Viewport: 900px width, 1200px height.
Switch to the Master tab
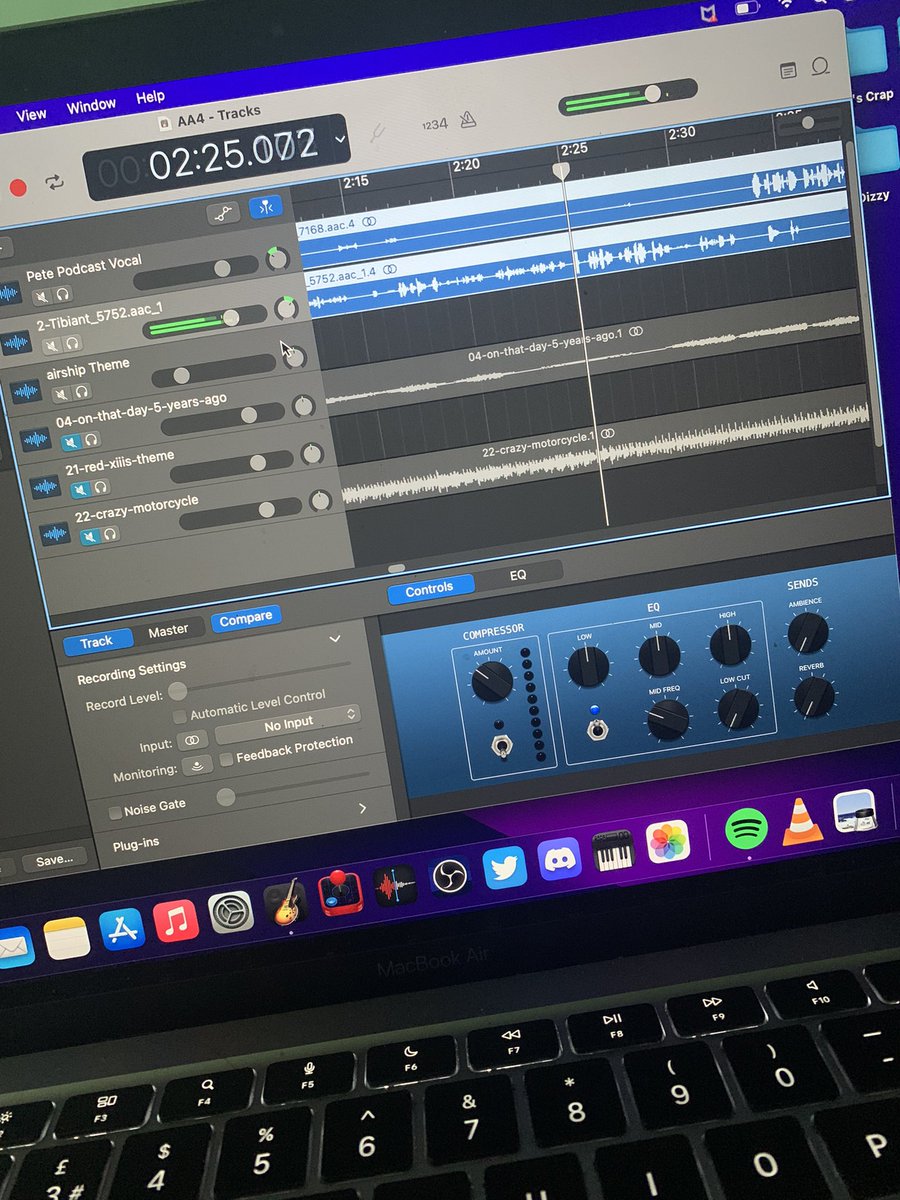pyautogui.click(x=168, y=630)
